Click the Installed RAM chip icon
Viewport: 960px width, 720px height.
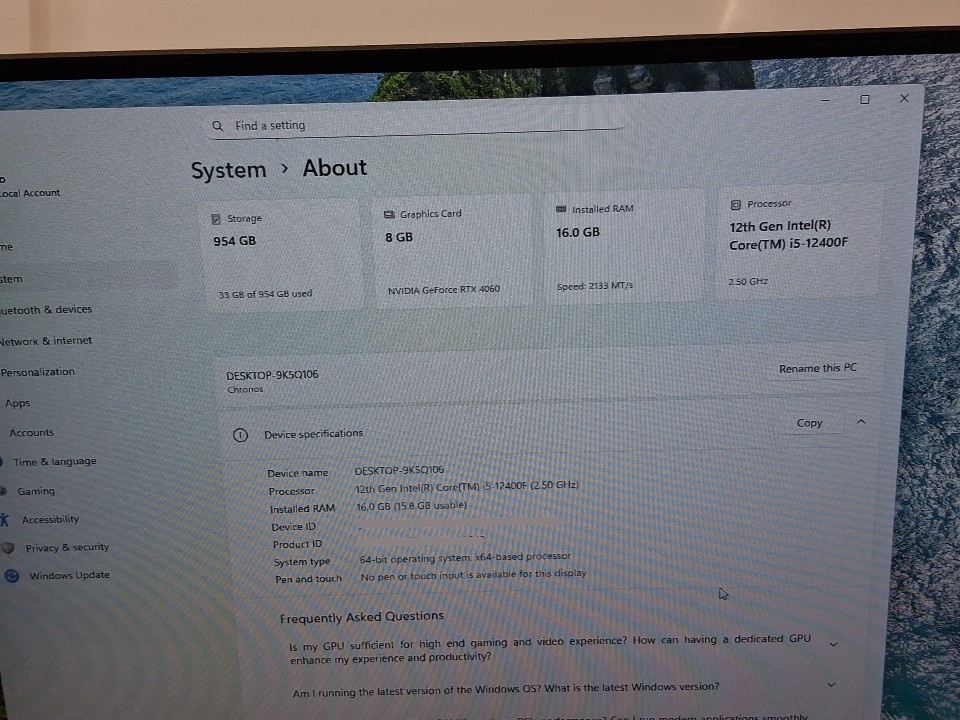click(561, 209)
